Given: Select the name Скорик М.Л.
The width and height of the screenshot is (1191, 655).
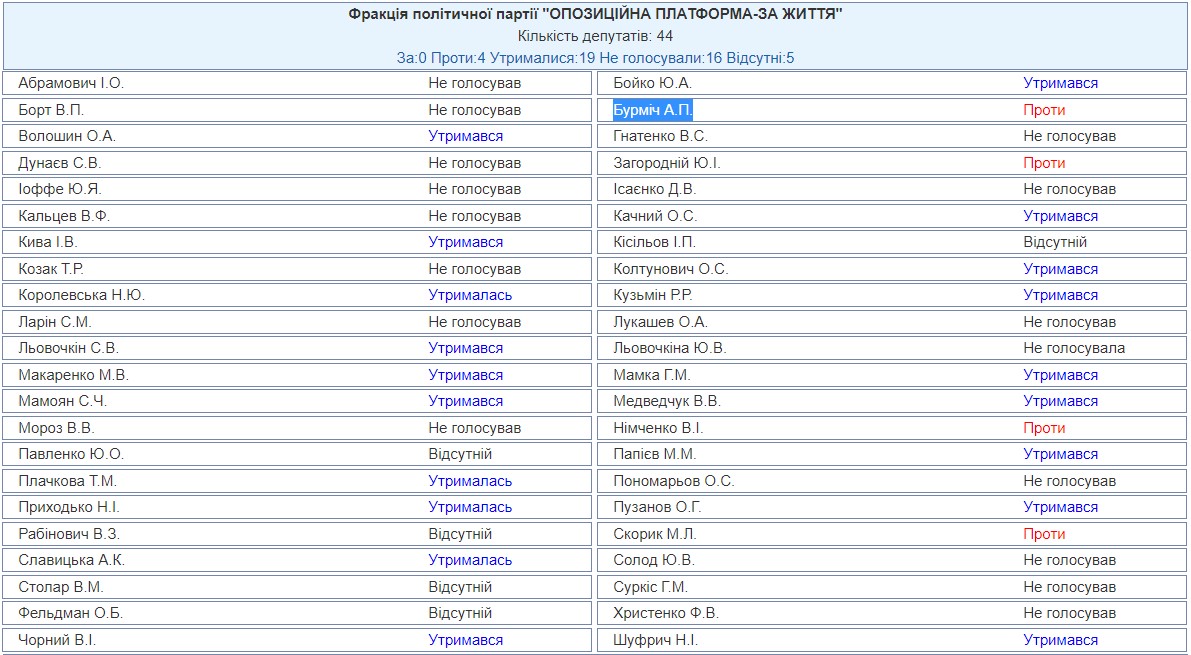Looking at the screenshot, I should click(655, 534).
